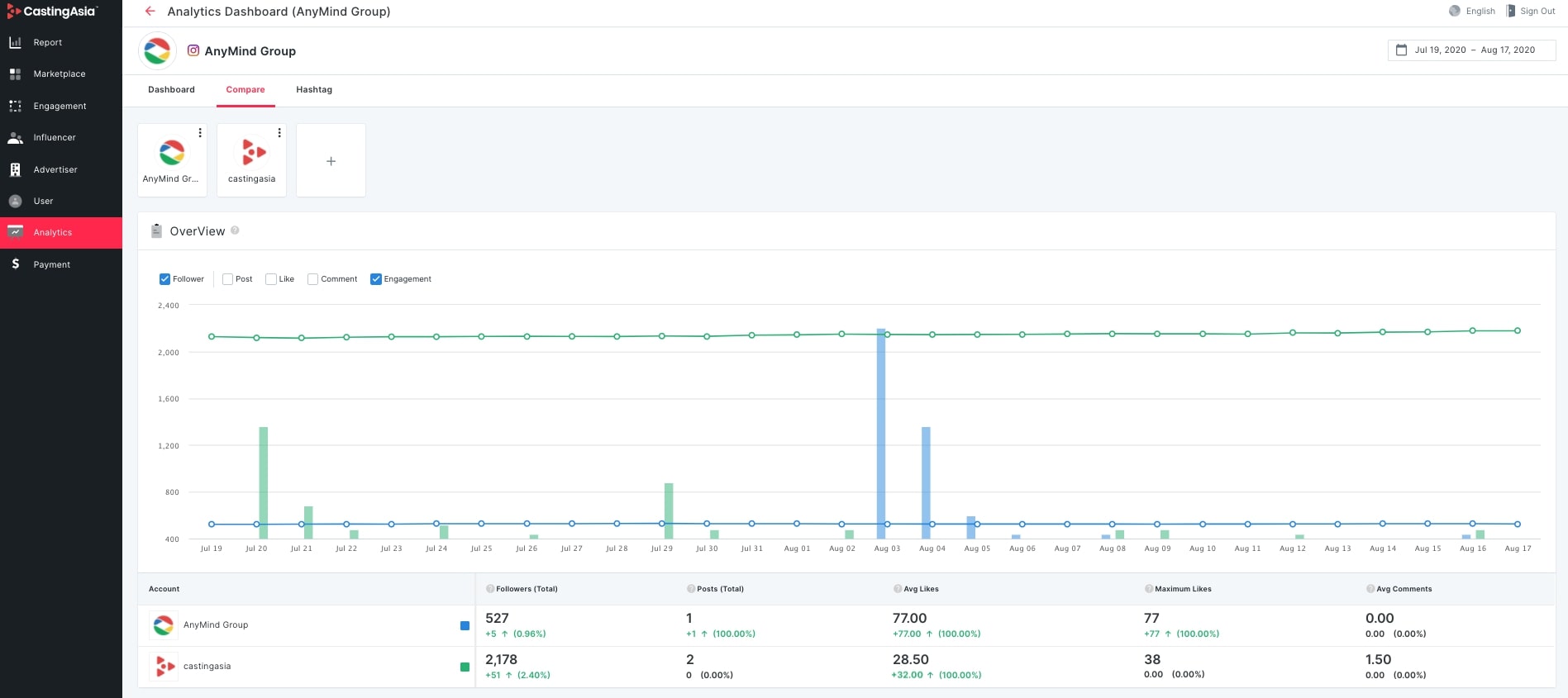Screen dimensions: 1568x698
Task: Click Avg Likes value 77.00
Action: 909,619
